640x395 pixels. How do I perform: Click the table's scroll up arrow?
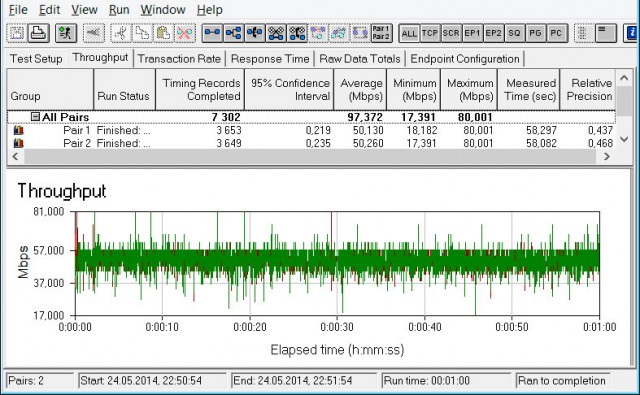tap(624, 78)
